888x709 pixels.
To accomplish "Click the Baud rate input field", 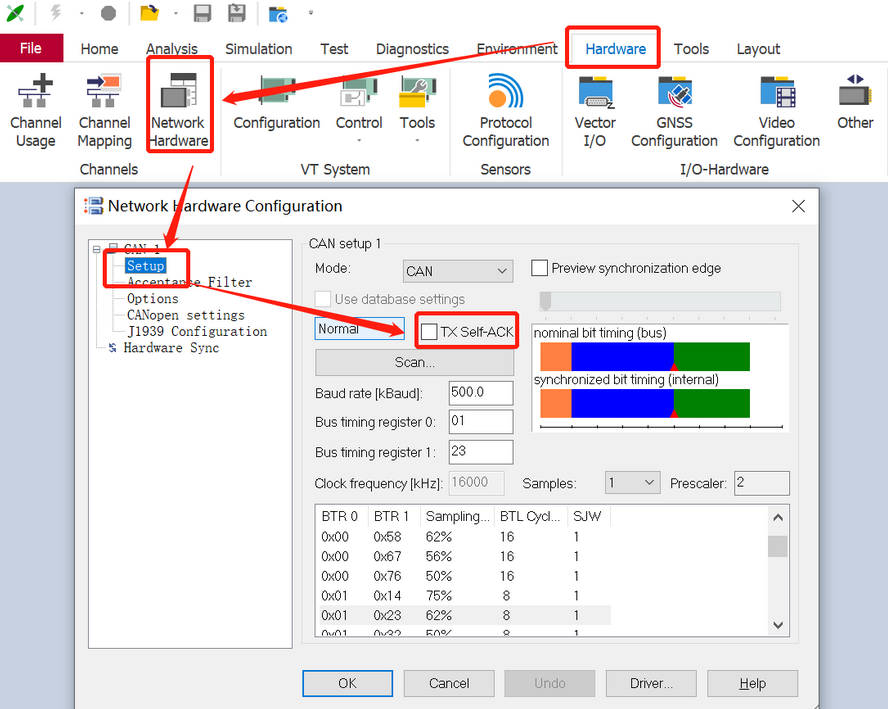I will click(x=481, y=392).
